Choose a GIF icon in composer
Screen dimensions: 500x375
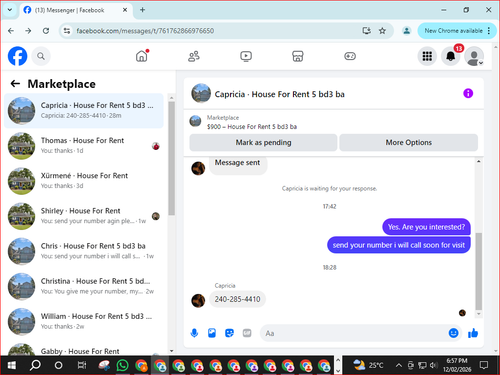click(247, 333)
